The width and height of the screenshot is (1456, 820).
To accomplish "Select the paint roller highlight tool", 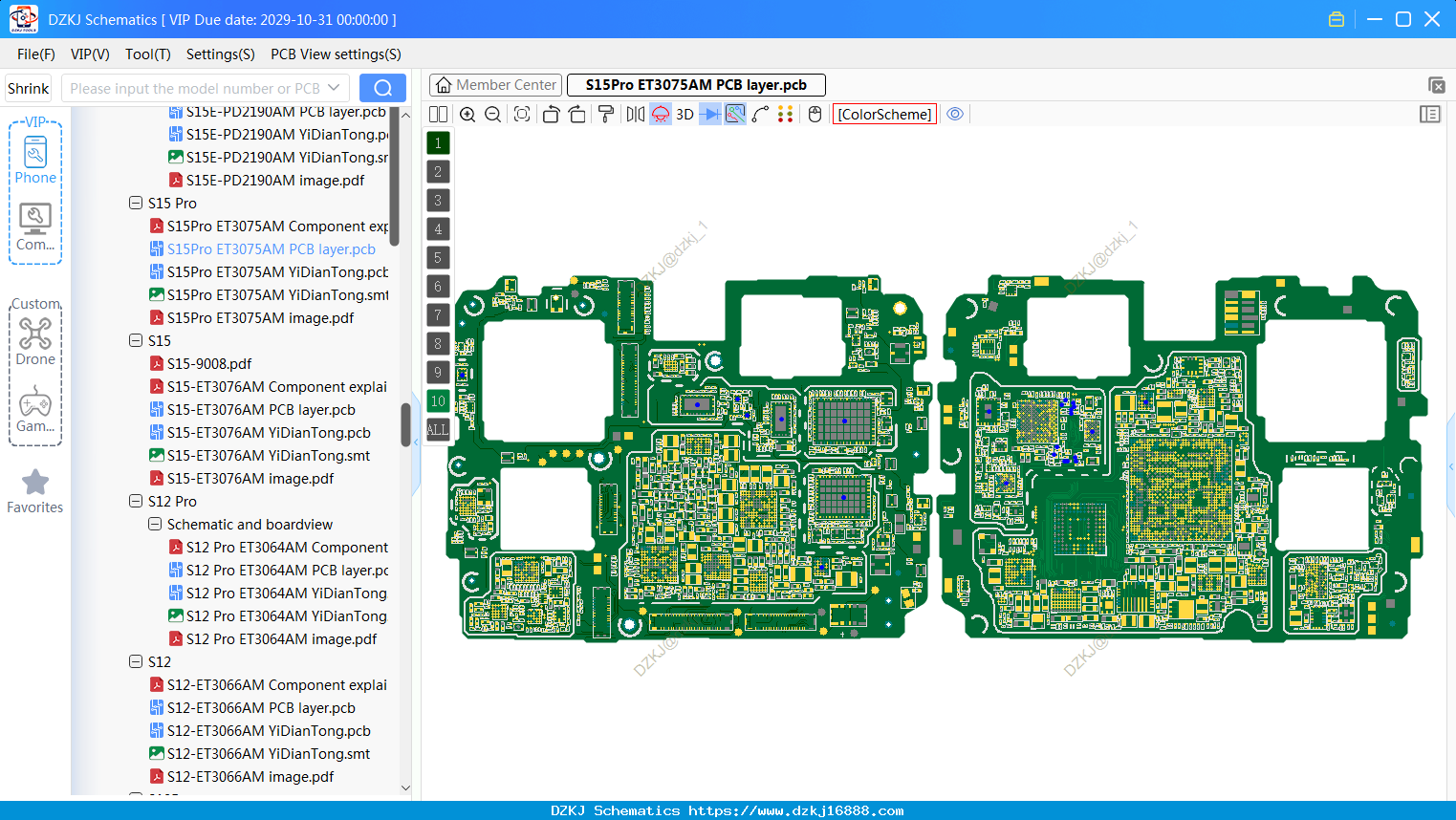I will (606, 115).
